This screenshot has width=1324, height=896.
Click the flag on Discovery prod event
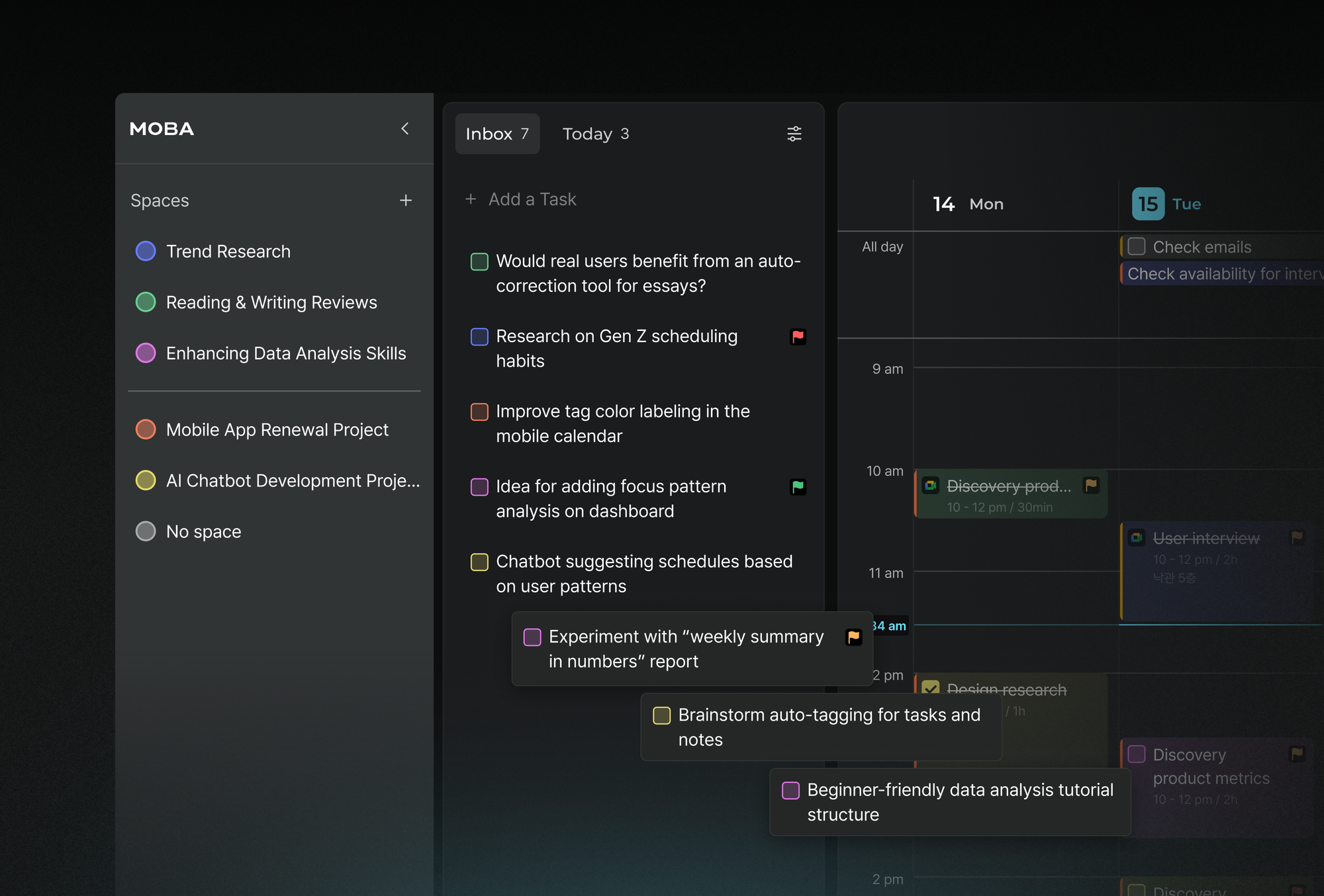1091,485
